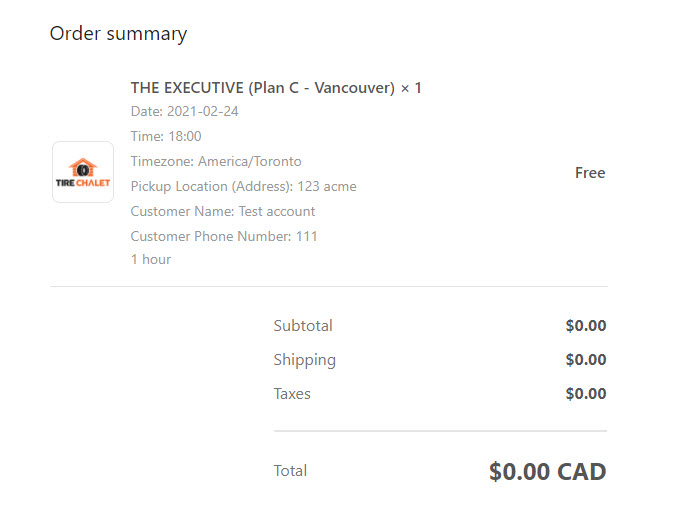Click the $0.00 CAD total amount
This screenshot has height=522, width=688.
(548, 472)
